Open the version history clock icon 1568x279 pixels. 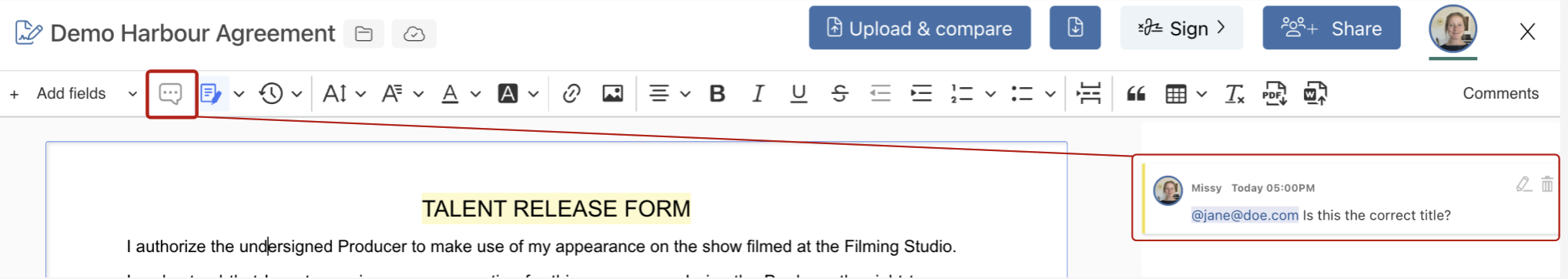[271, 94]
